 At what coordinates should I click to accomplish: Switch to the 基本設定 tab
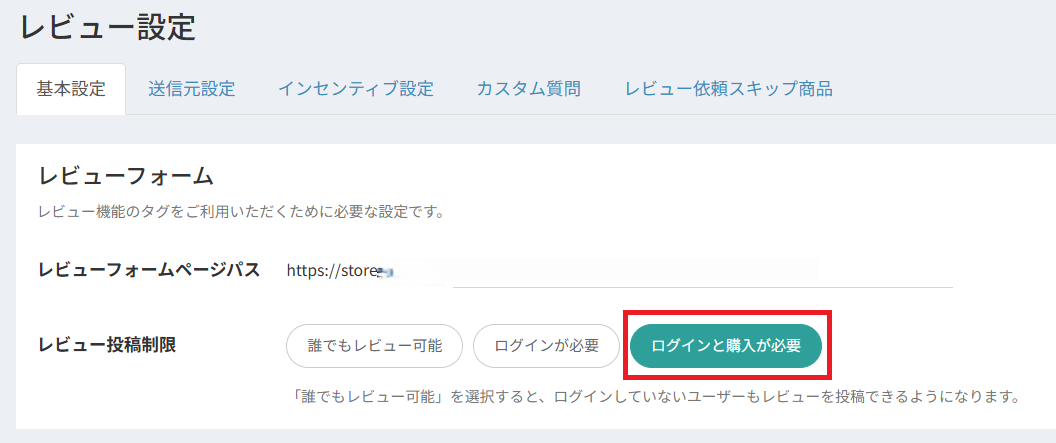pos(71,89)
